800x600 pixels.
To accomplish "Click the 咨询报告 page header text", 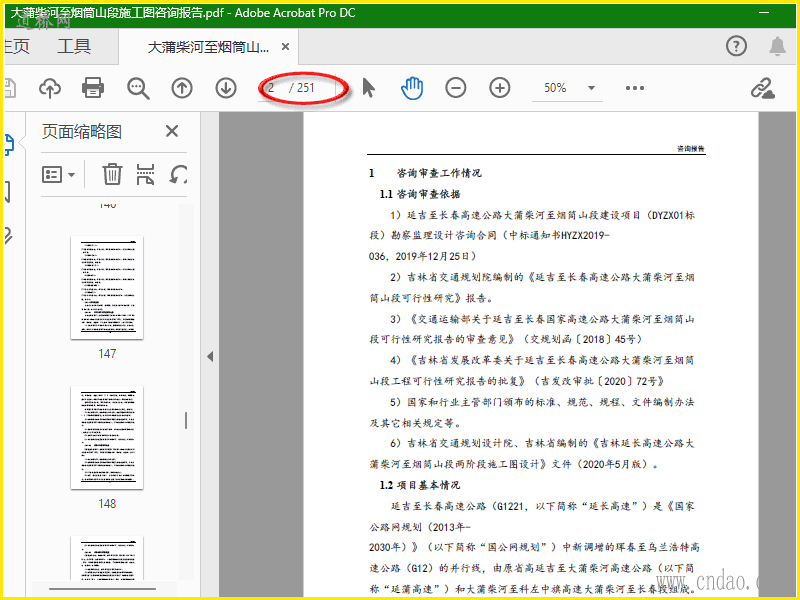I will click(x=691, y=148).
